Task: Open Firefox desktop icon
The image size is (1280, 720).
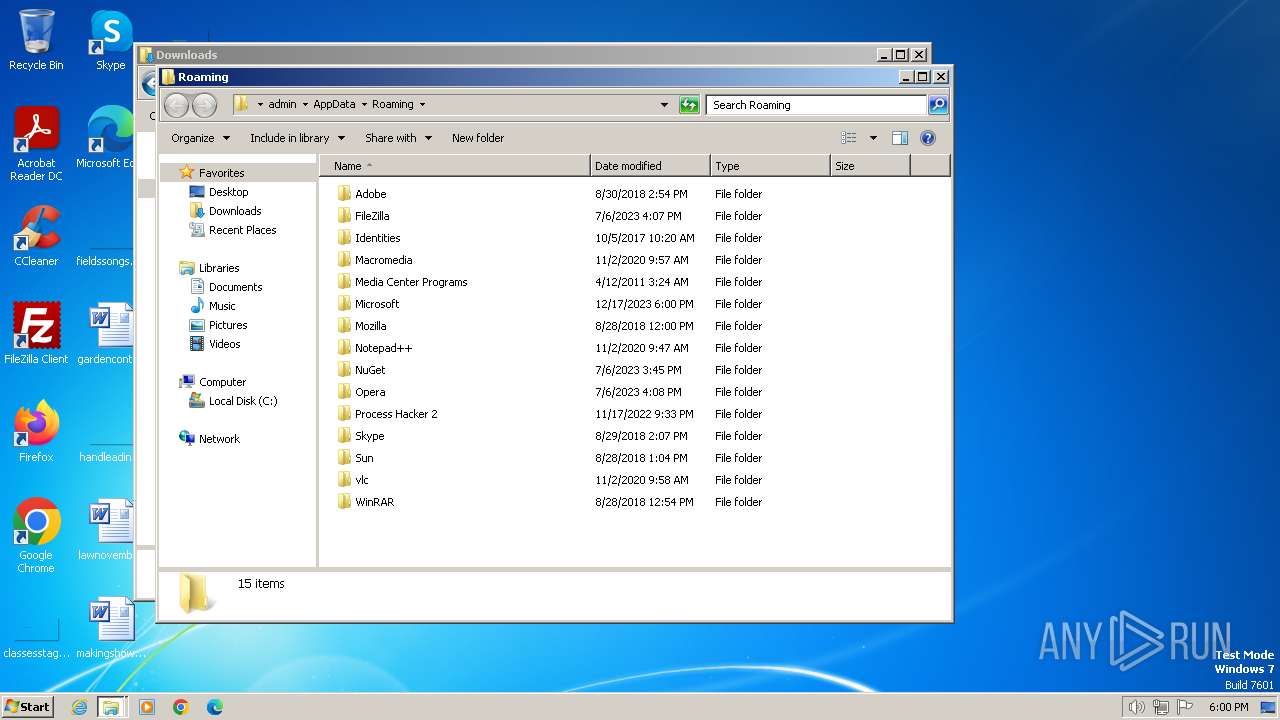Action: tap(36, 432)
